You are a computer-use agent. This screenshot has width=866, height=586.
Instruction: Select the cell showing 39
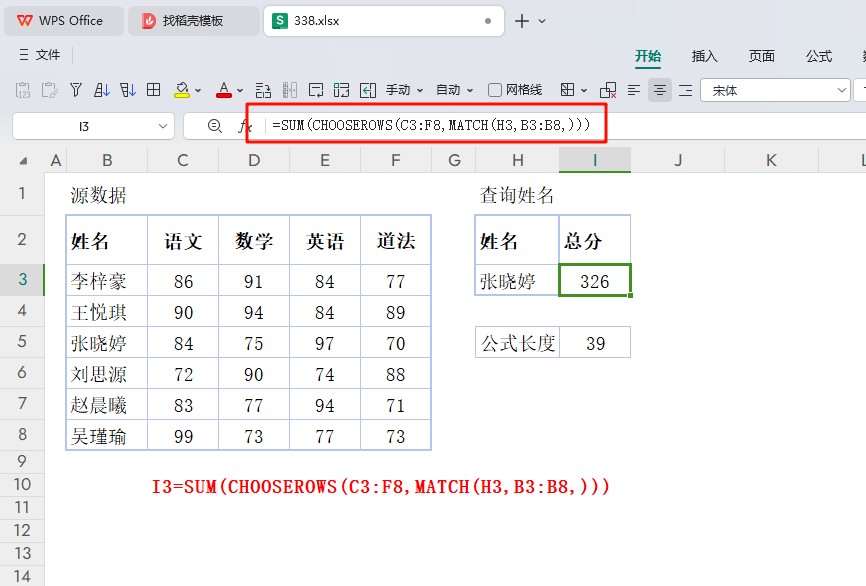pos(595,342)
